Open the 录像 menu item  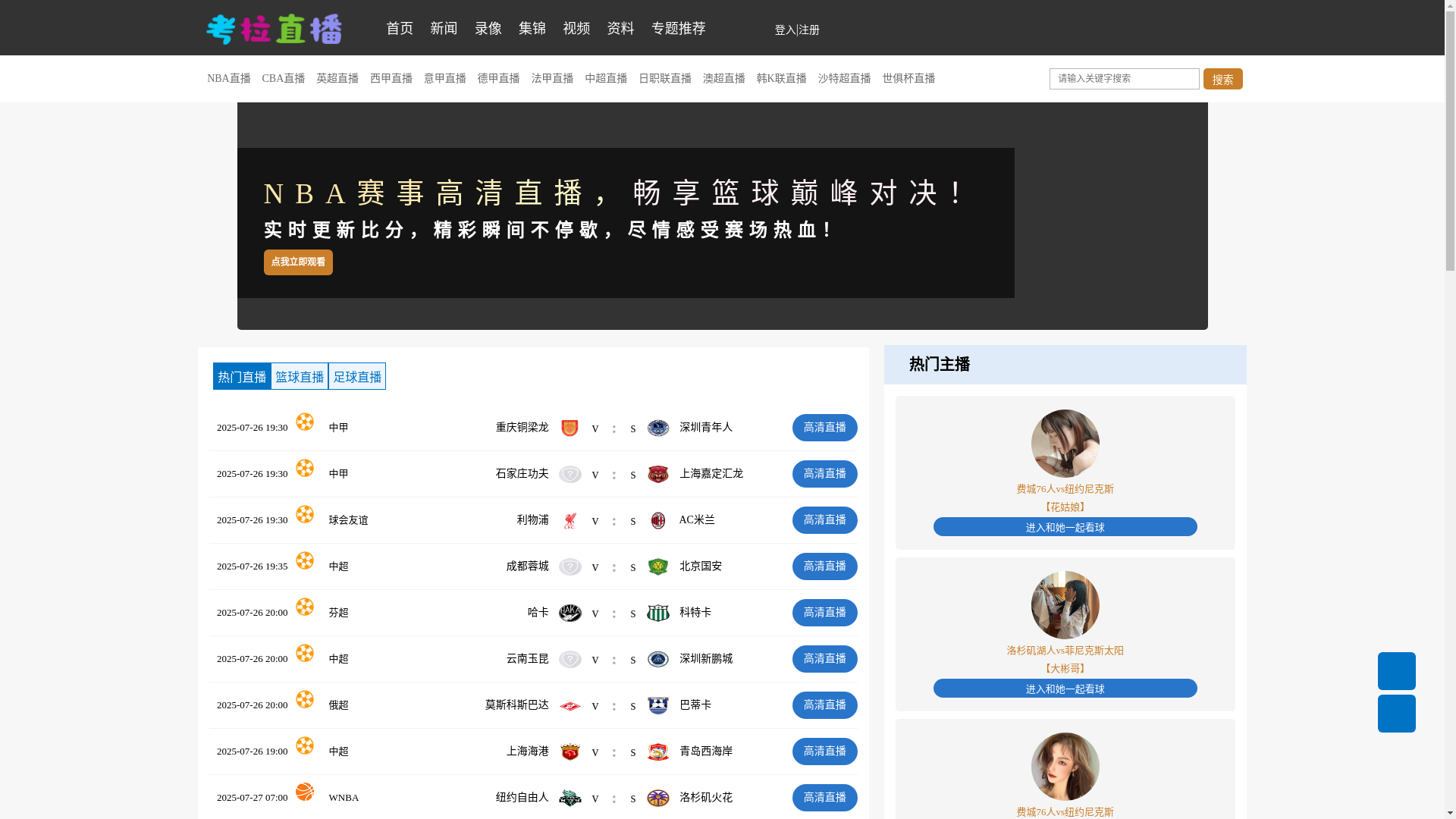(488, 28)
